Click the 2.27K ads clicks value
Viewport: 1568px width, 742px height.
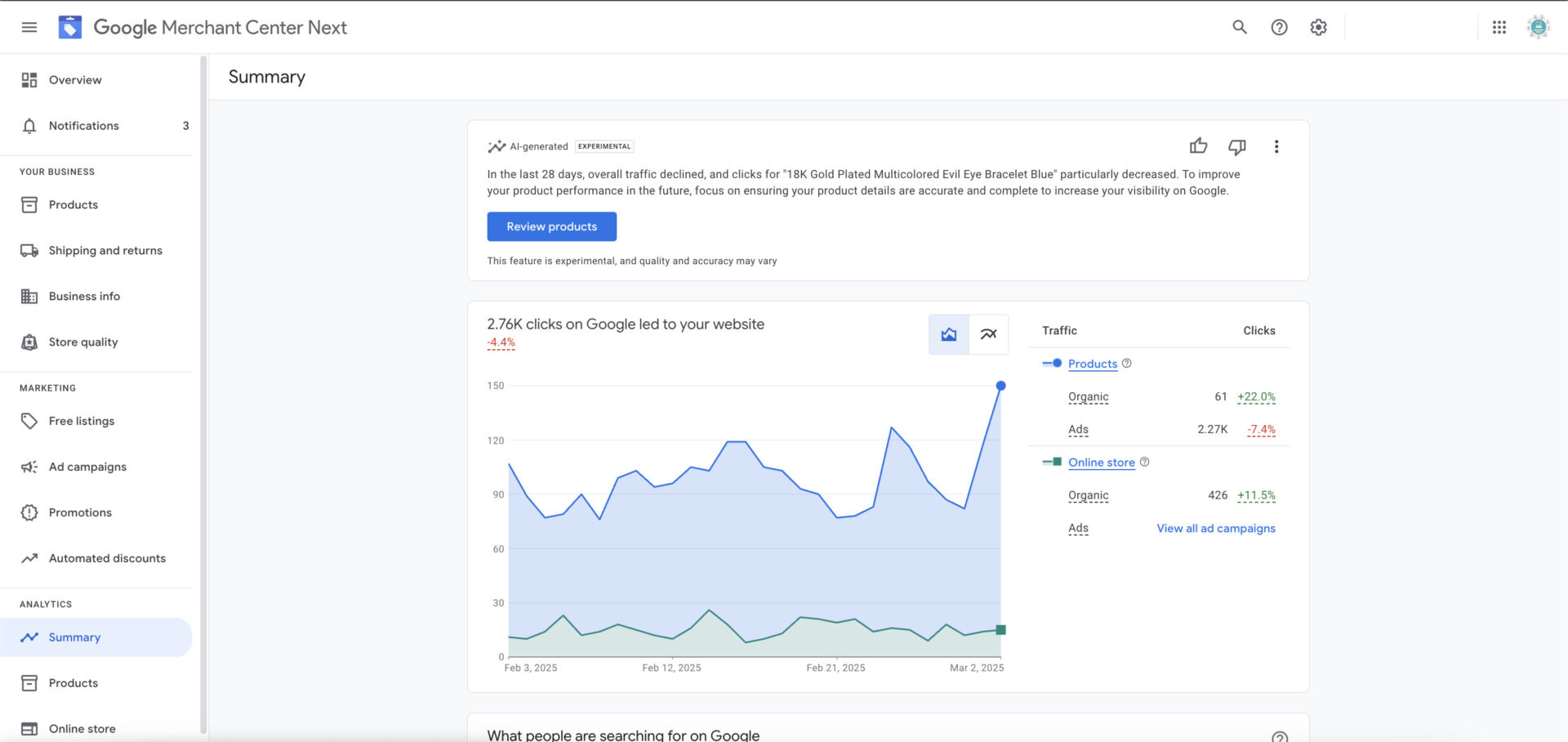point(1213,429)
